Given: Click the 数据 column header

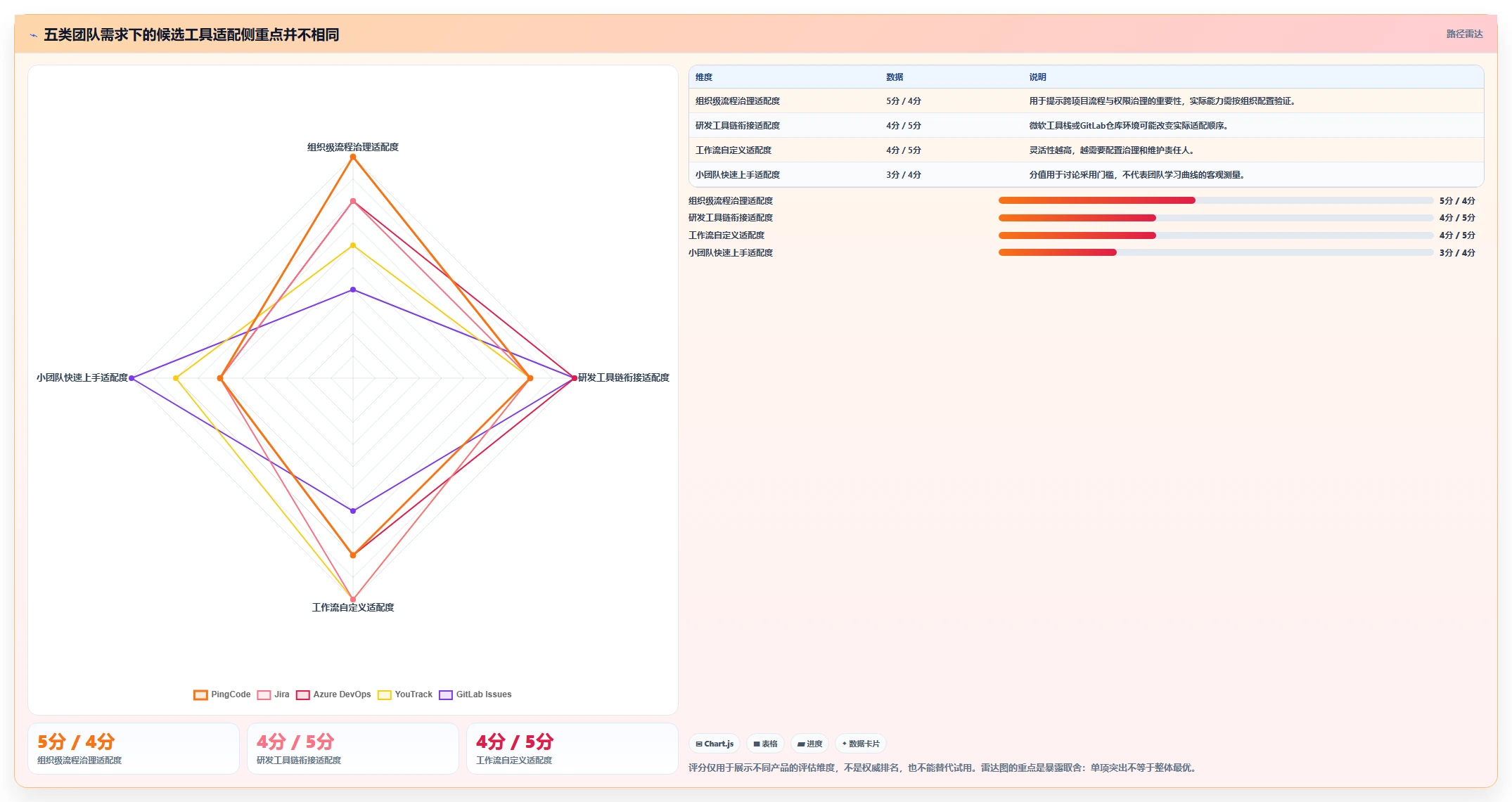Looking at the screenshot, I should [x=895, y=77].
